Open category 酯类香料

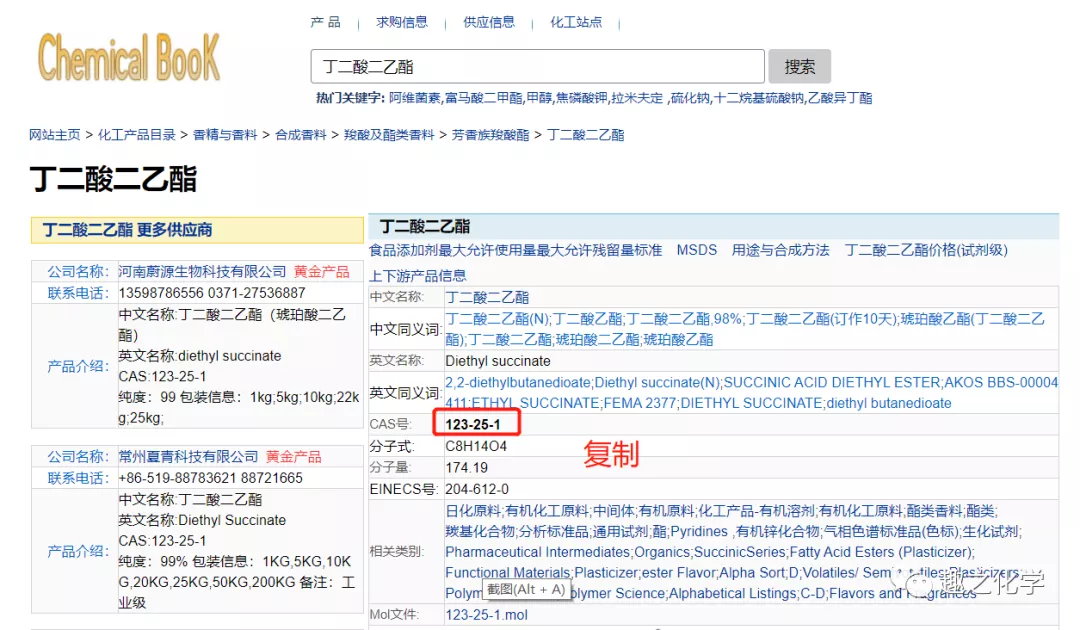coord(934,510)
